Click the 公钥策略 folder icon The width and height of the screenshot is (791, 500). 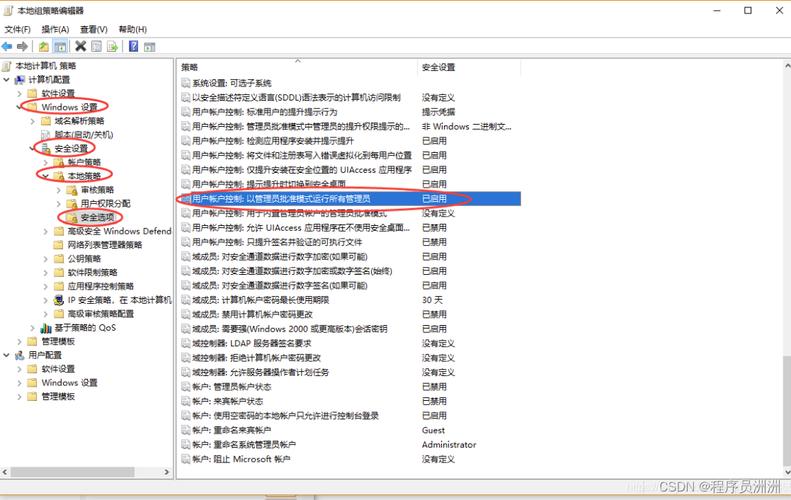59,259
